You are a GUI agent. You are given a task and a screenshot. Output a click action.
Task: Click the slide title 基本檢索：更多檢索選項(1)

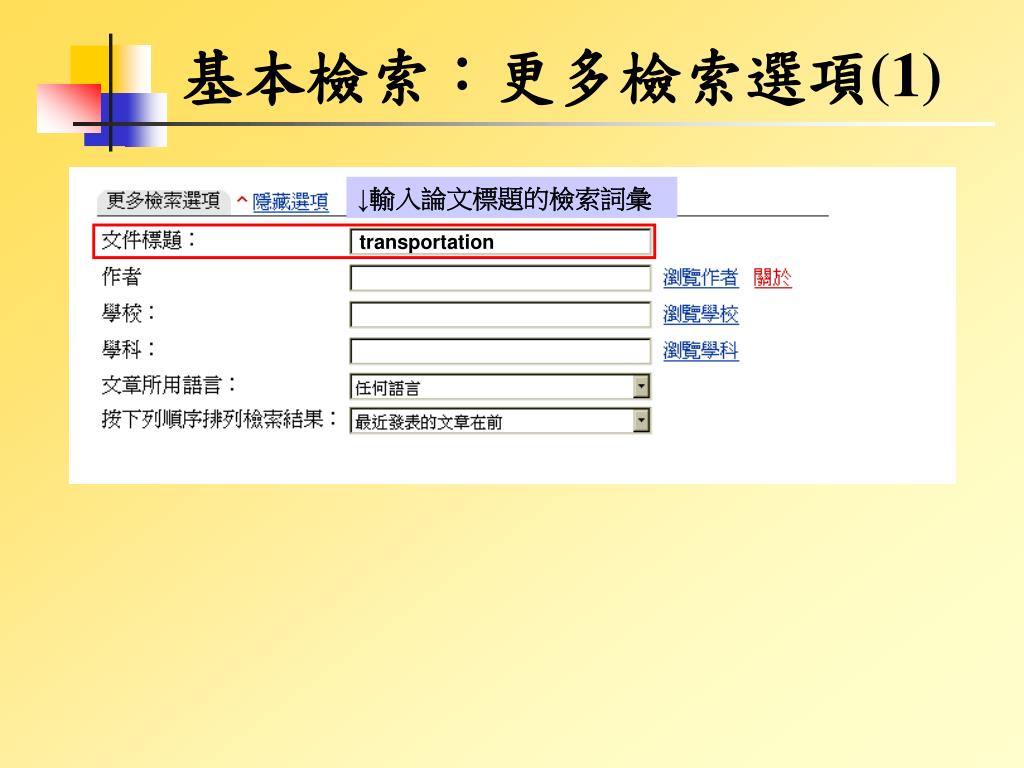[562, 80]
